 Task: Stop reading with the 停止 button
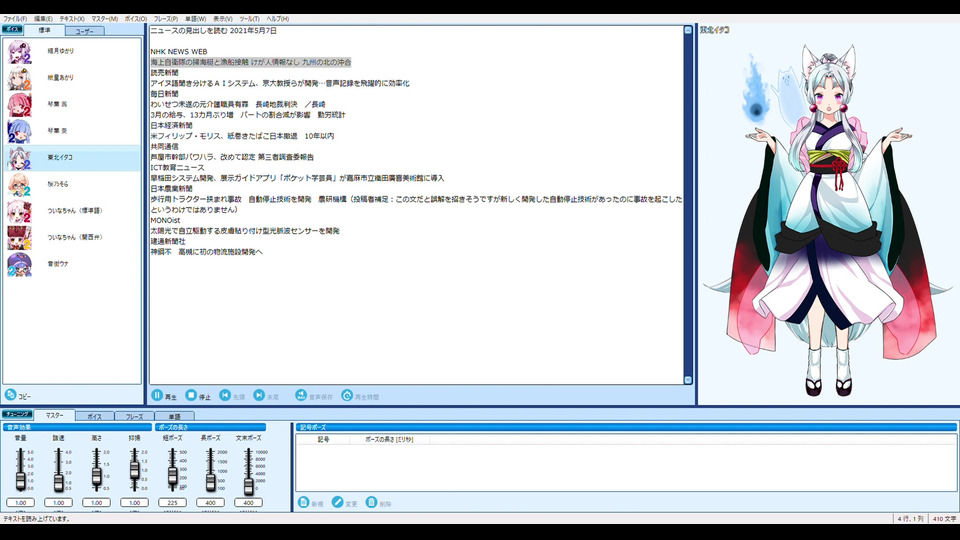point(191,396)
